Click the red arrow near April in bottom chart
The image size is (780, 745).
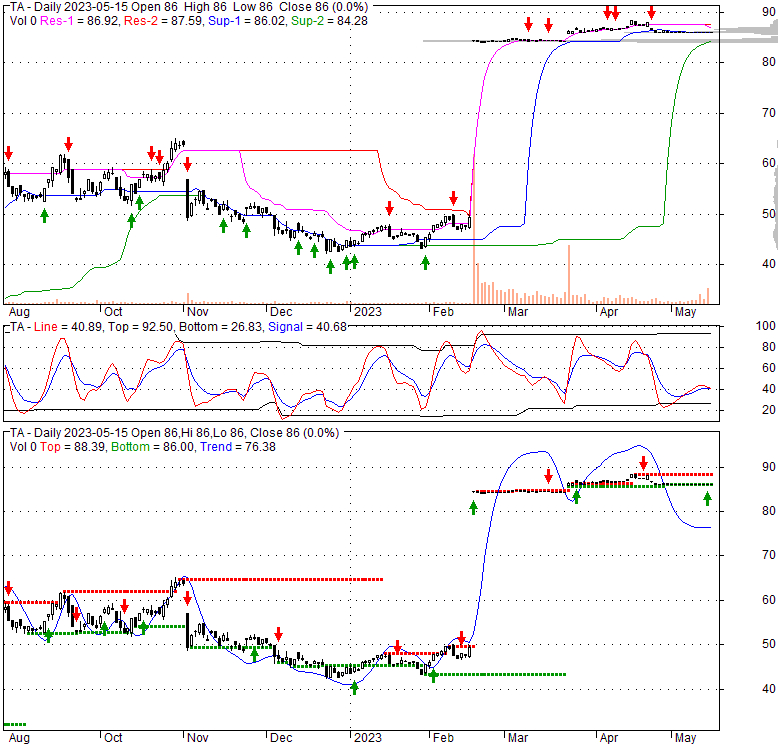[x=643, y=462]
